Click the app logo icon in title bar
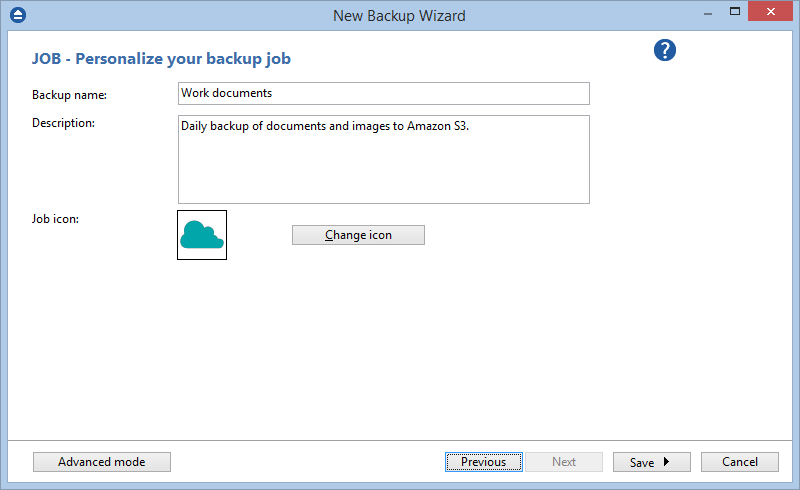This screenshot has height=490, width=800. point(18,15)
